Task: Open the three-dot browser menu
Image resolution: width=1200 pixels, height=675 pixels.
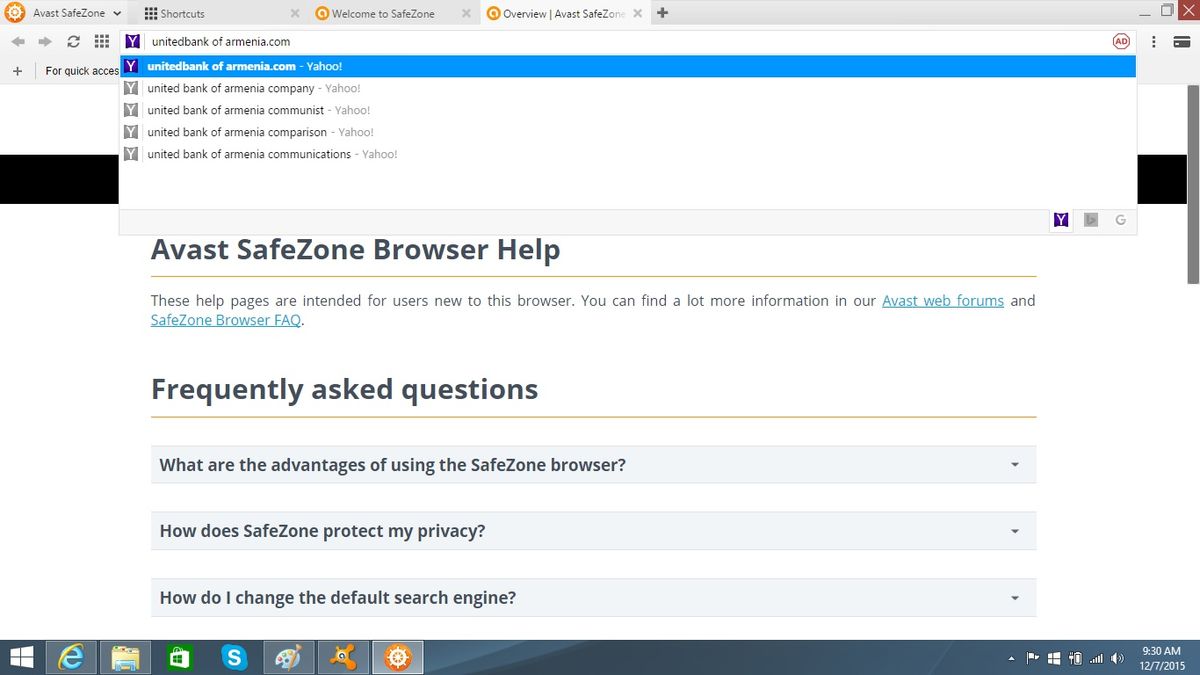Action: [1154, 42]
